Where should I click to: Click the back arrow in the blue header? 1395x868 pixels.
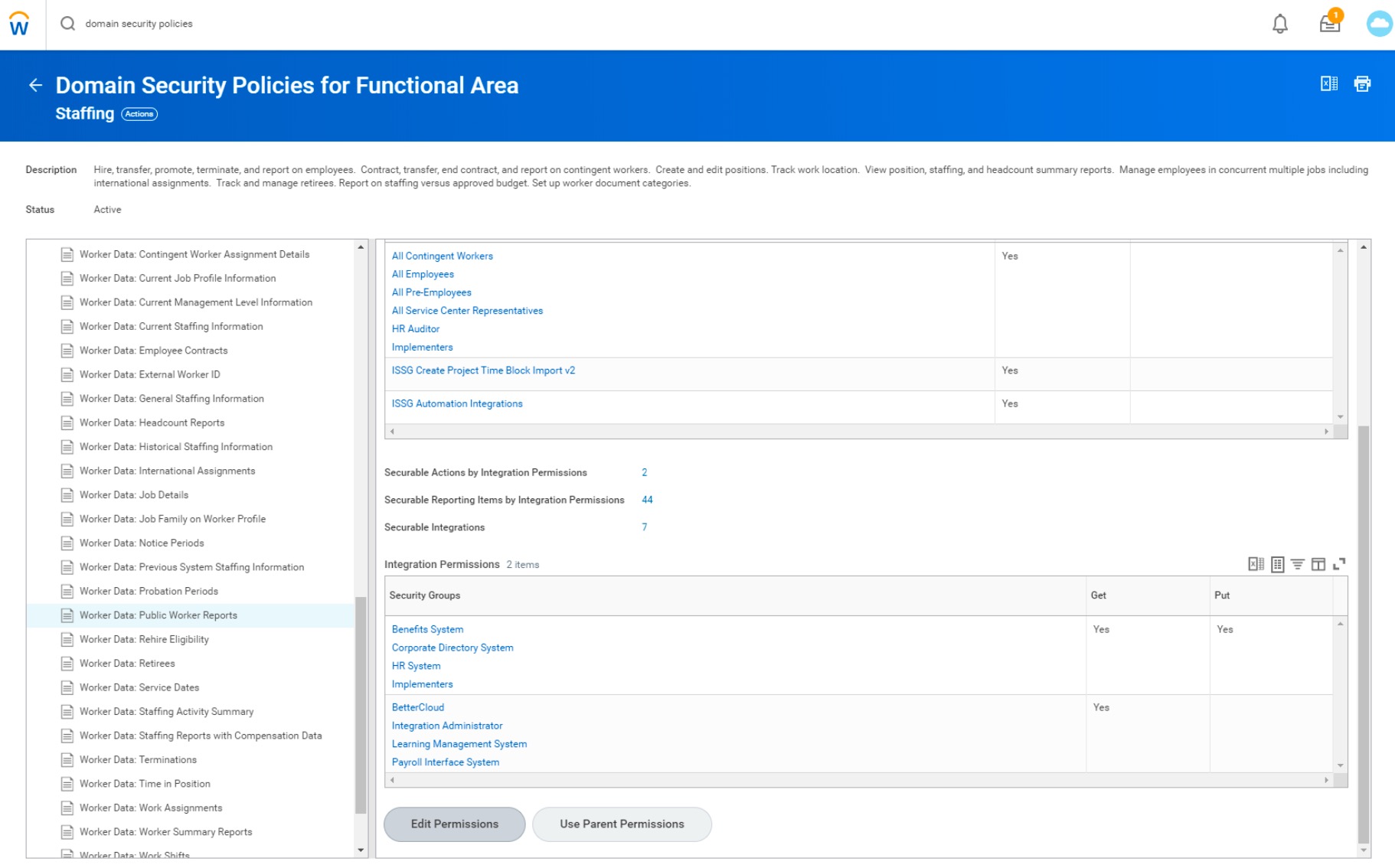click(34, 86)
